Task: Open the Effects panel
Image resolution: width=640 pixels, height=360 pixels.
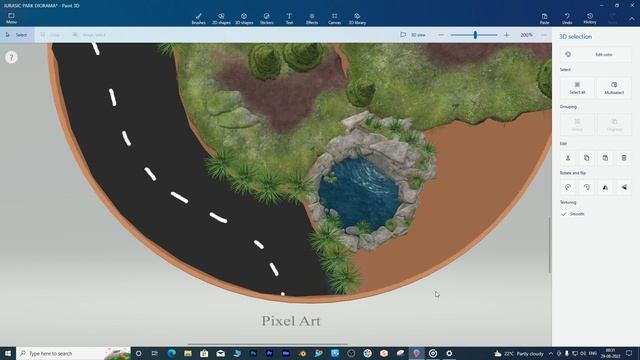Action: coord(312,18)
